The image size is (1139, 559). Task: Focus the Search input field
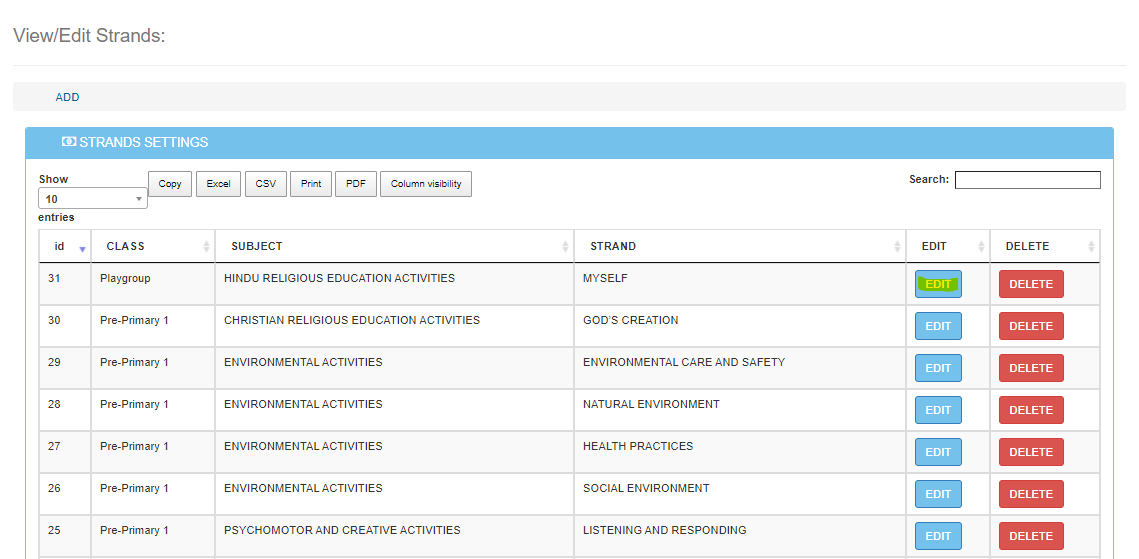[x=1027, y=180]
